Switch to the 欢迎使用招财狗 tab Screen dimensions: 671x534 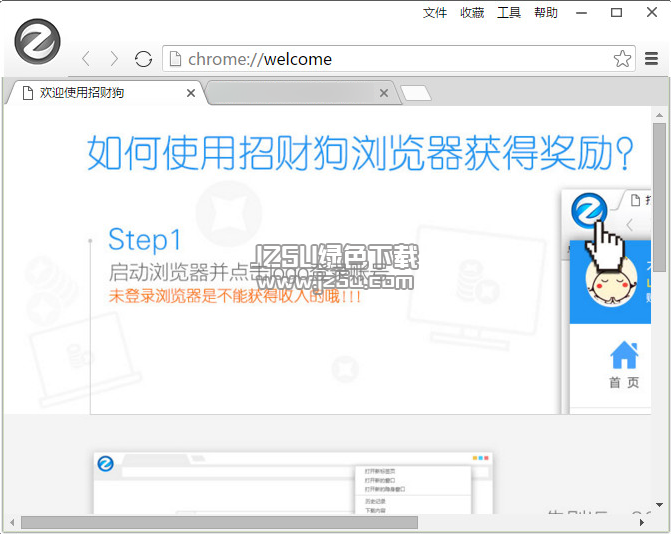pyautogui.click(x=105, y=92)
